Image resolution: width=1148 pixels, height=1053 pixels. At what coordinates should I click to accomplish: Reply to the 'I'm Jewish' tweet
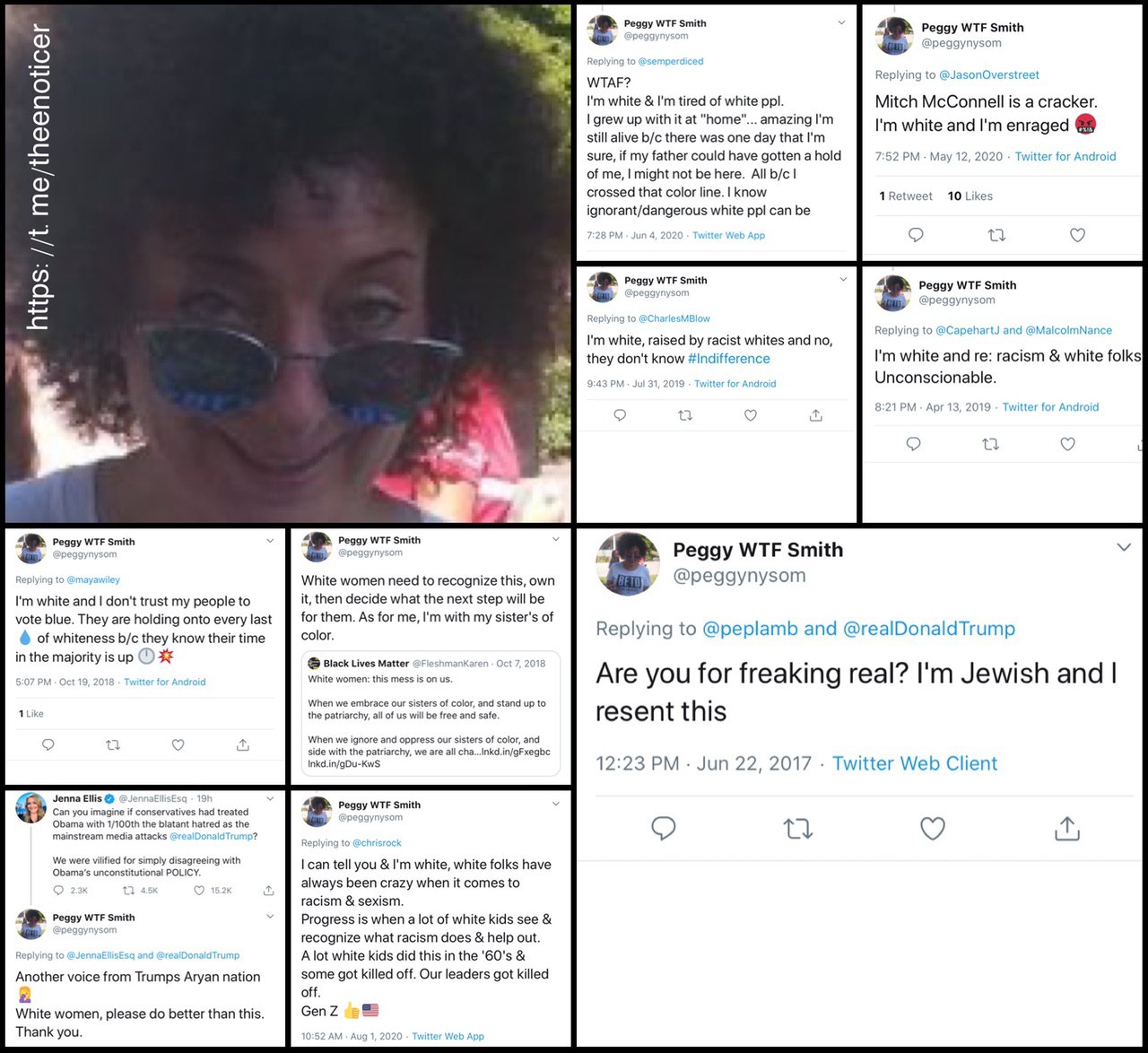[x=663, y=828]
